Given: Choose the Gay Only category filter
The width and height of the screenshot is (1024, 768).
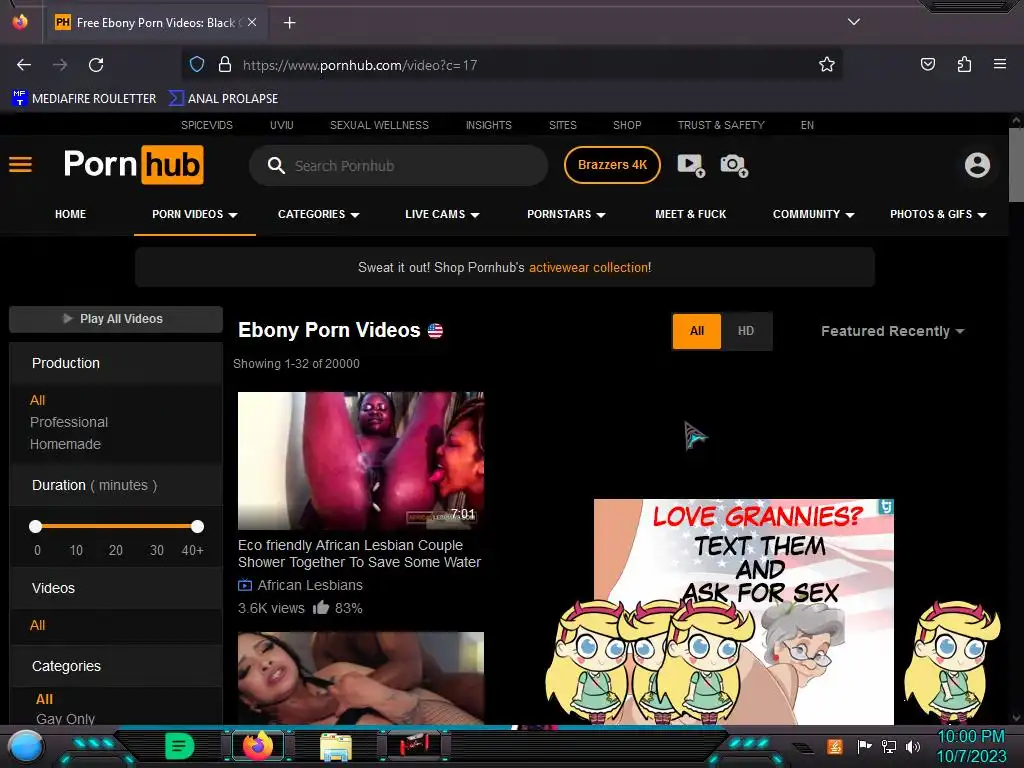Looking at the screenshot, I should [x=65, y=718].
